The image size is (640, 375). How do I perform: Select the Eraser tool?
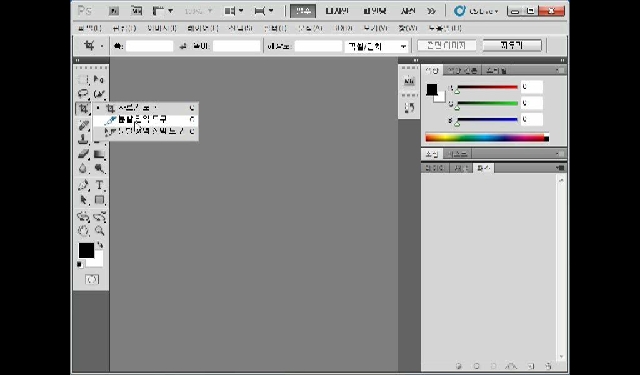83,154
